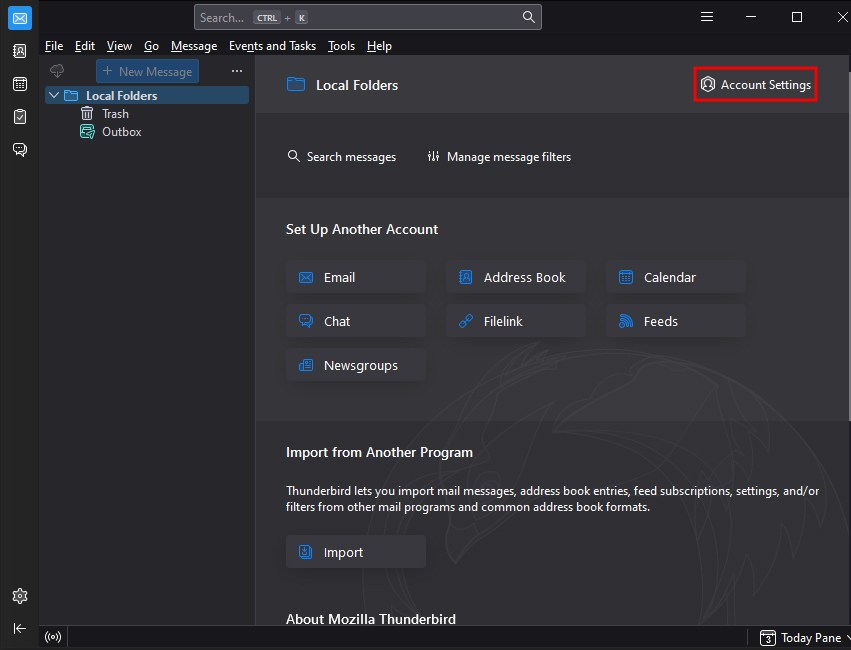Open the Tasks space icon

[19, 117]
